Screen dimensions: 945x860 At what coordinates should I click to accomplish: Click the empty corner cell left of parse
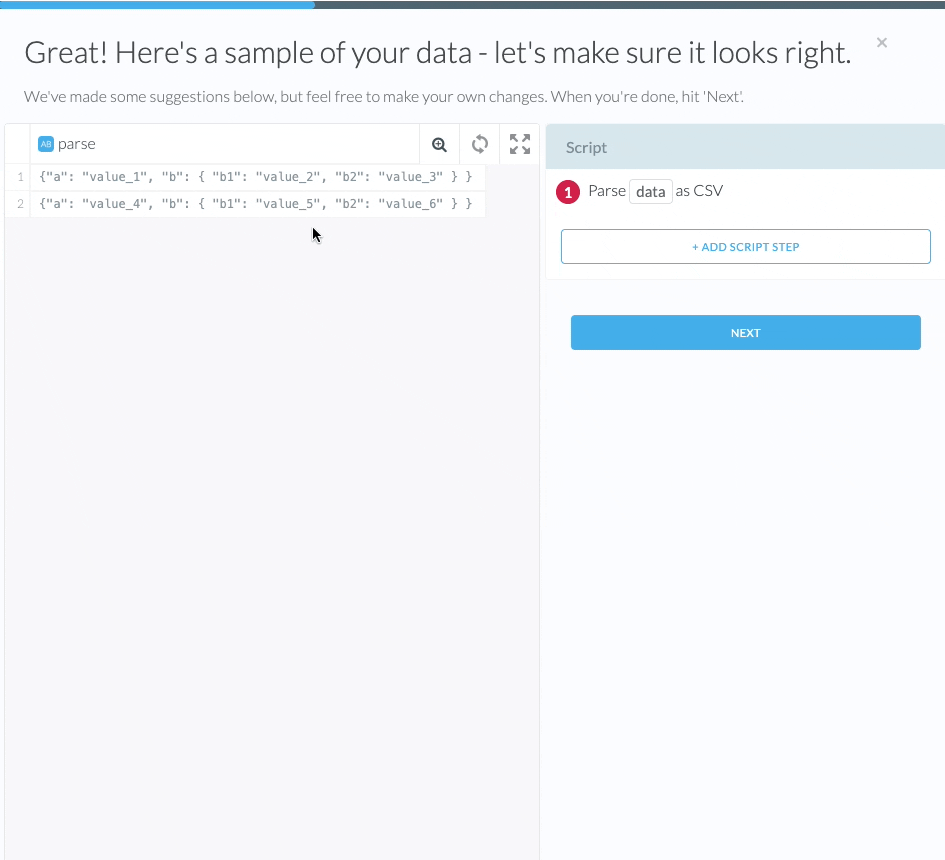pos(17,144)
